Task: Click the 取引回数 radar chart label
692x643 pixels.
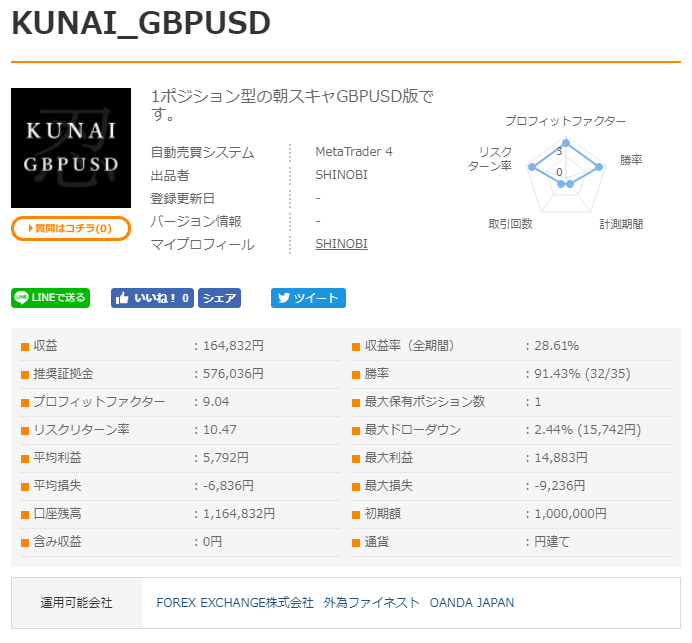Action: [x=510, y=224]
